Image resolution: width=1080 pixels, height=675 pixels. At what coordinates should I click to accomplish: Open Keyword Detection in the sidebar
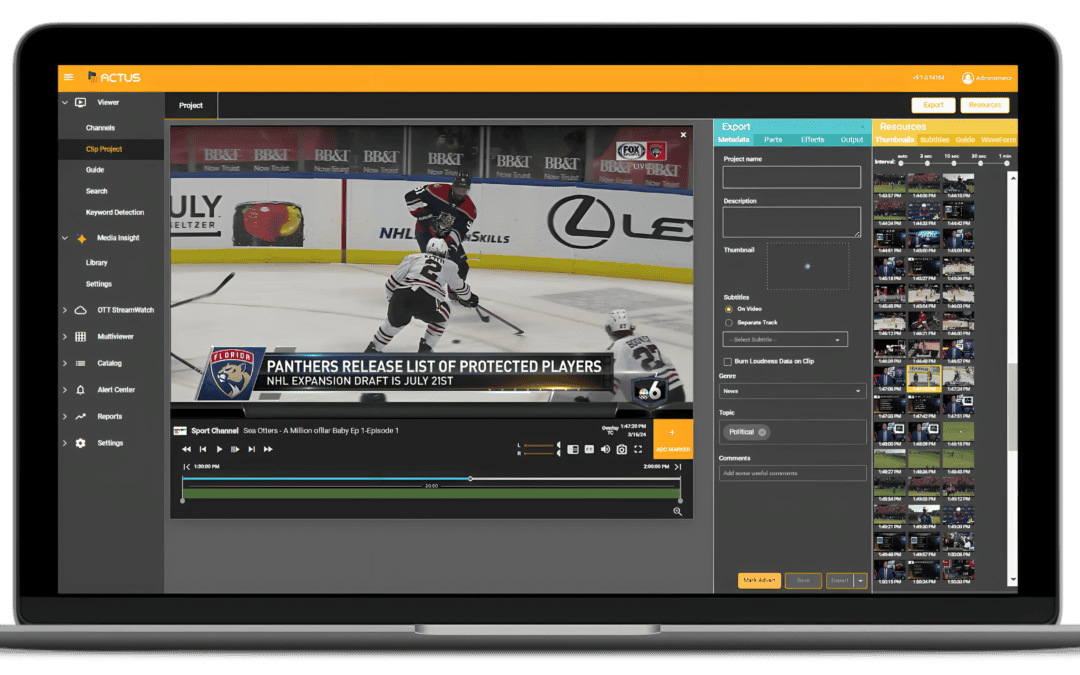coord(114,212)
